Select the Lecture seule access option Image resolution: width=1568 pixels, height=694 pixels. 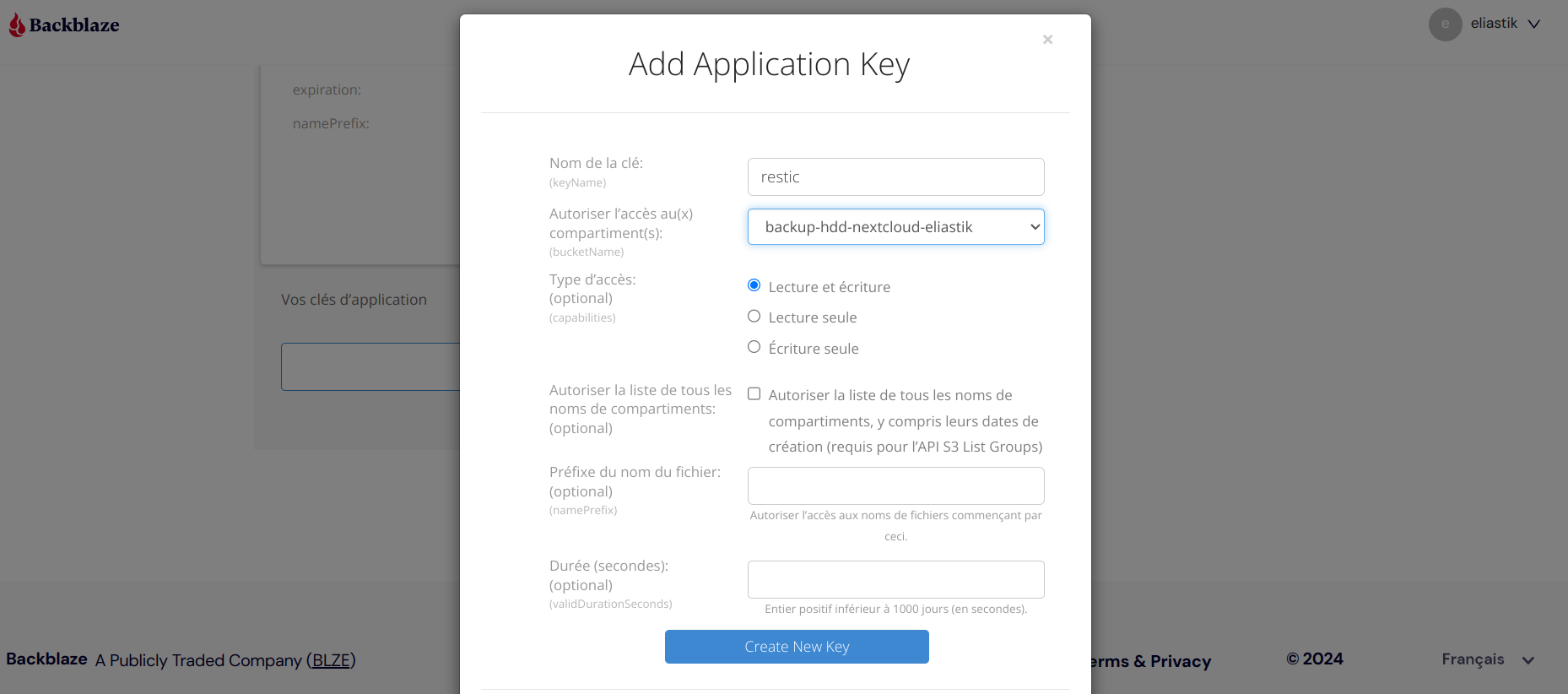[x=754, y=316]
